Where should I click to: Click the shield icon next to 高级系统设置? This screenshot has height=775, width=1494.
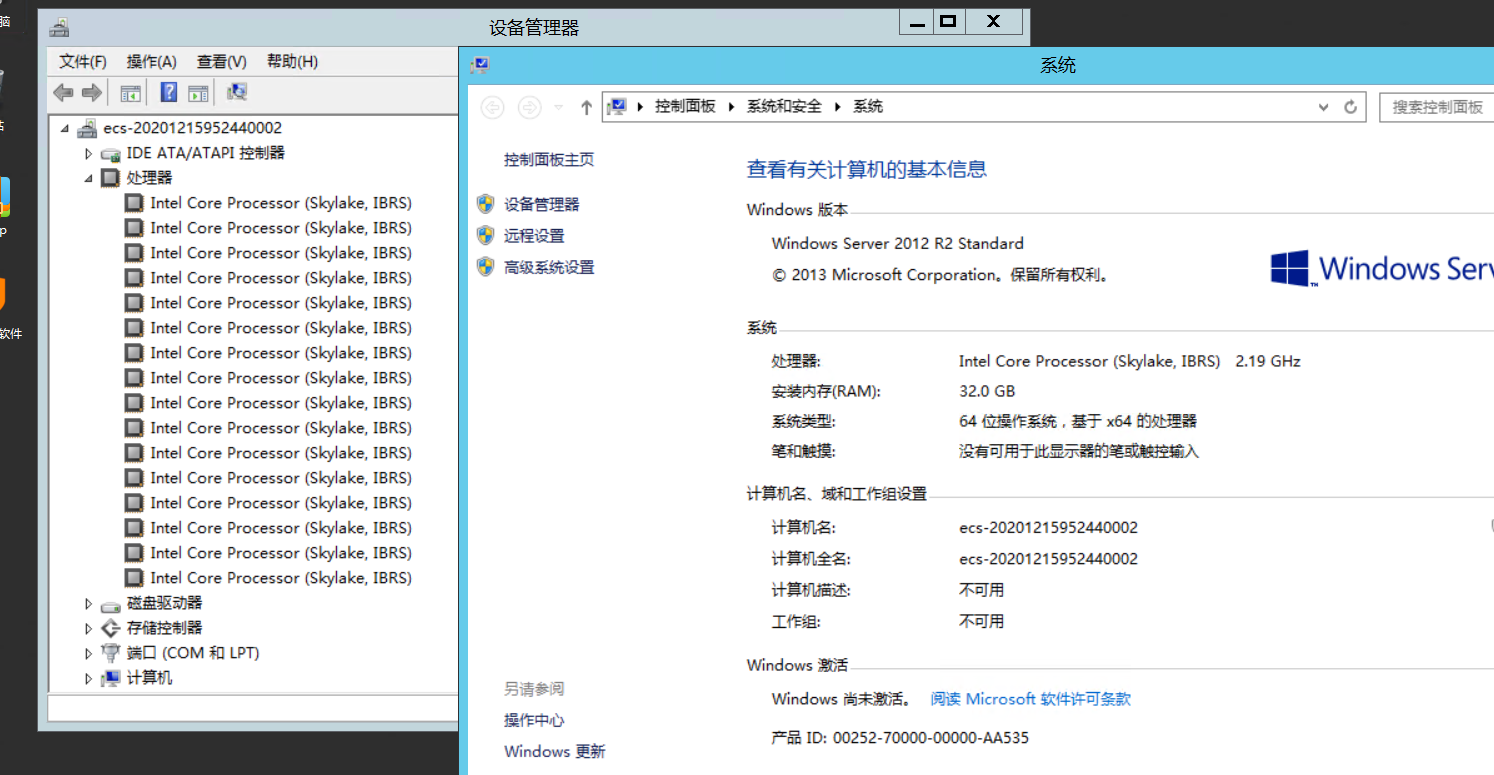tap(486, 266)
